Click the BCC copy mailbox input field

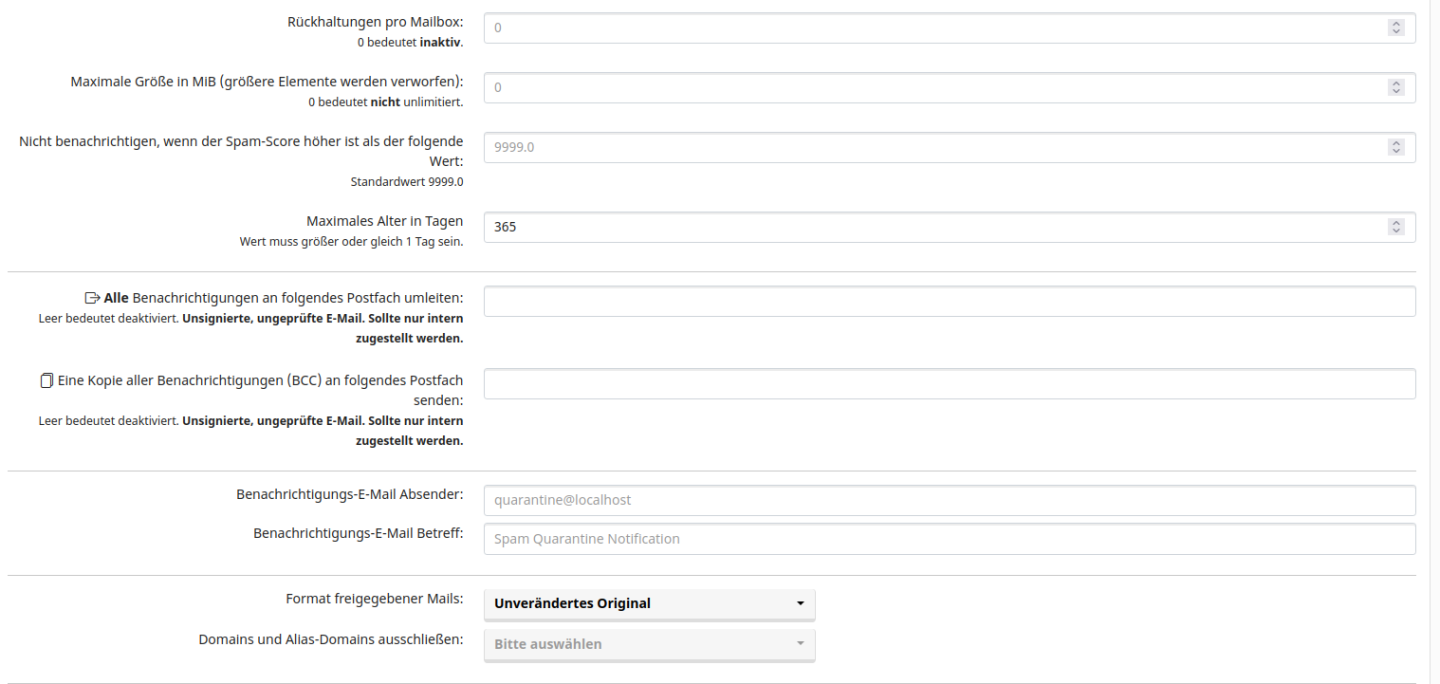[x=949, y=384]
